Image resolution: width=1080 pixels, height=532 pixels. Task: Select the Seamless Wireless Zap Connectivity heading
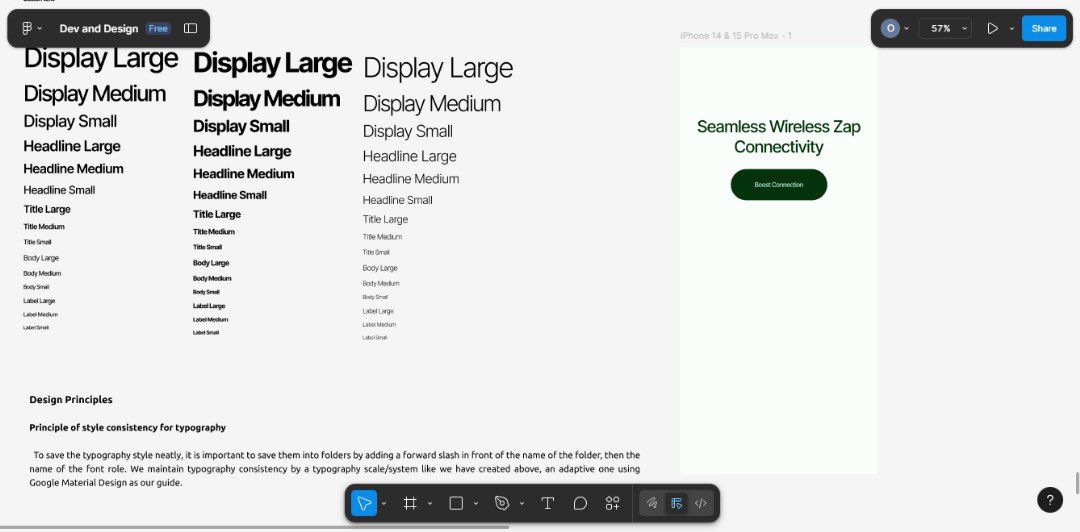[778, 136]
